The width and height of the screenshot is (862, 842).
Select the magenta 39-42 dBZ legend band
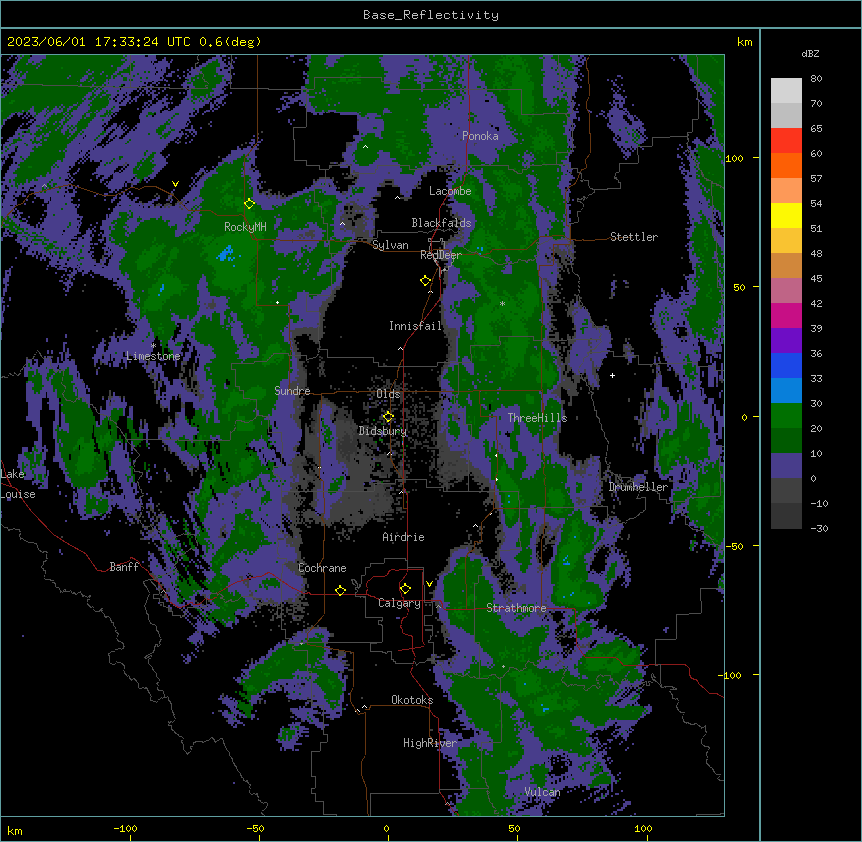click(x=786, y=316)
